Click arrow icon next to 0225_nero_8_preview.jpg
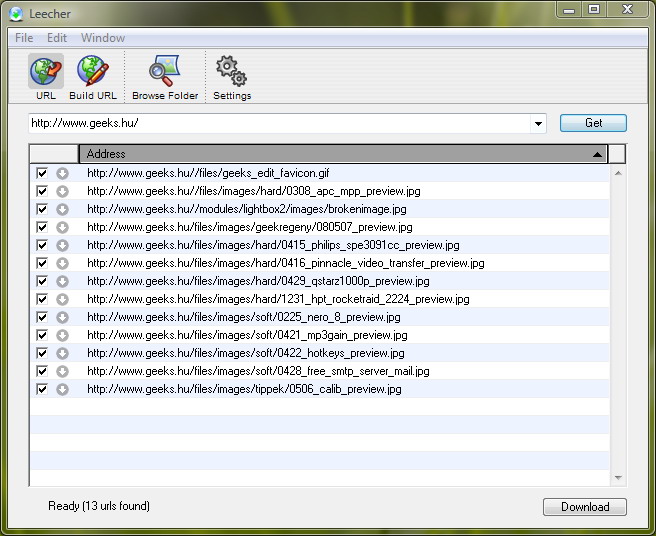The height and width of the screenshot is (536, 656). (62, 317)
